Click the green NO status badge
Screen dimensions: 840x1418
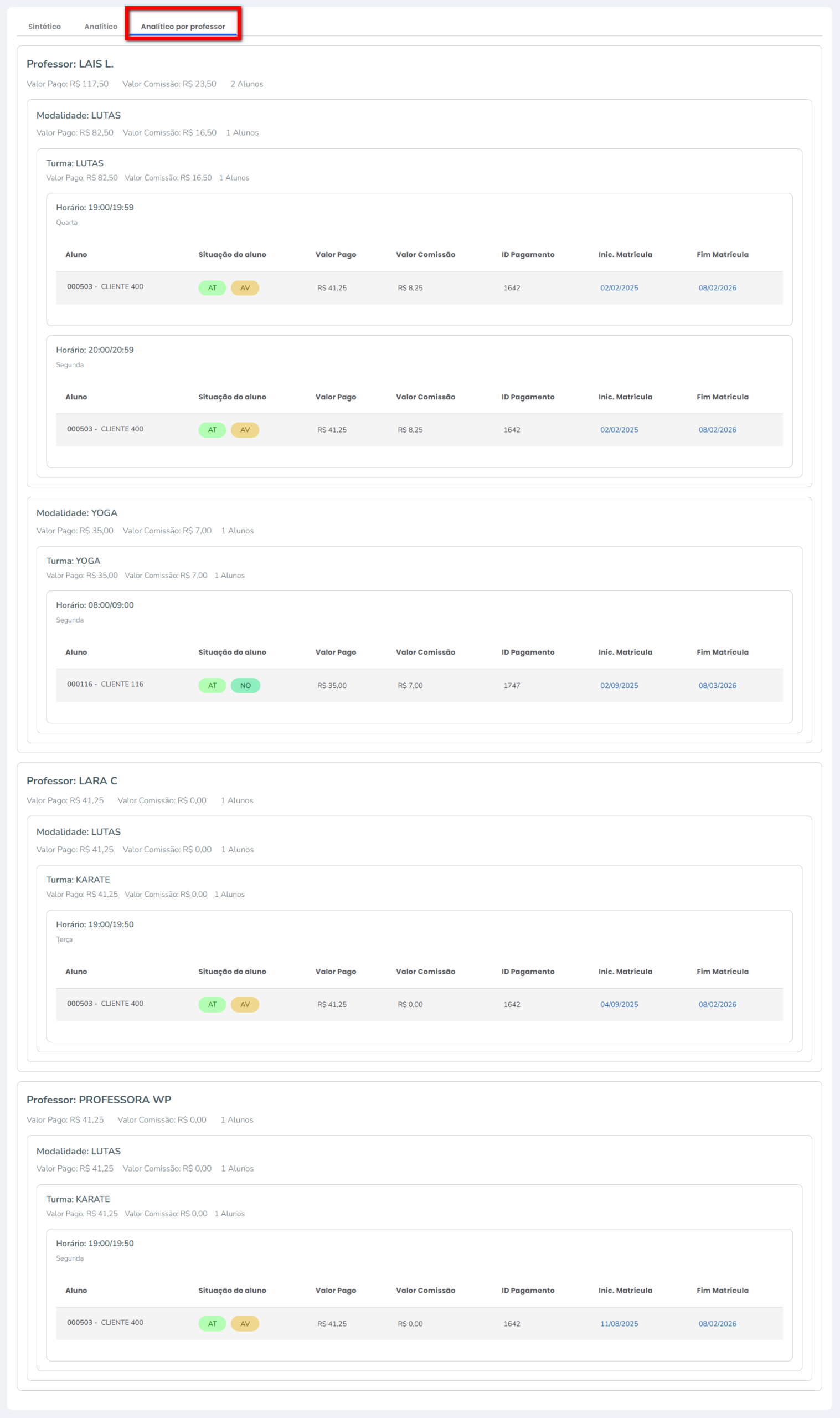click(245, 686)
